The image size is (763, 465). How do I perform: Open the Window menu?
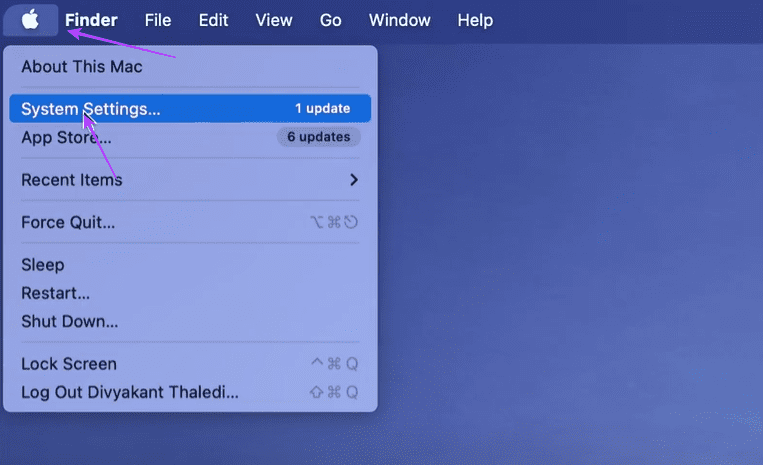[x=400, y=20]
